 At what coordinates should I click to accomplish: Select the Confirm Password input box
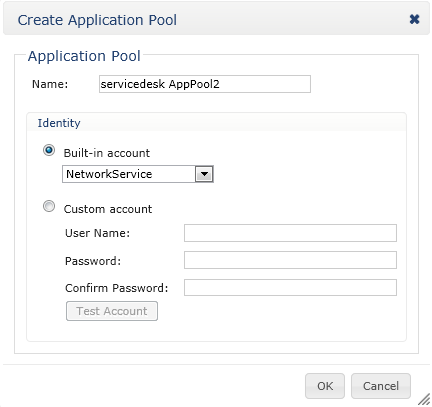290,287
